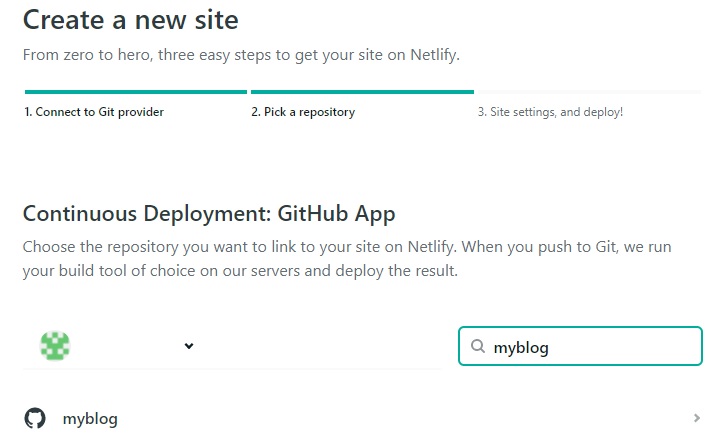Click the From zero to hero subtitle text
This screenshot has height=446, width=718.
200,55
